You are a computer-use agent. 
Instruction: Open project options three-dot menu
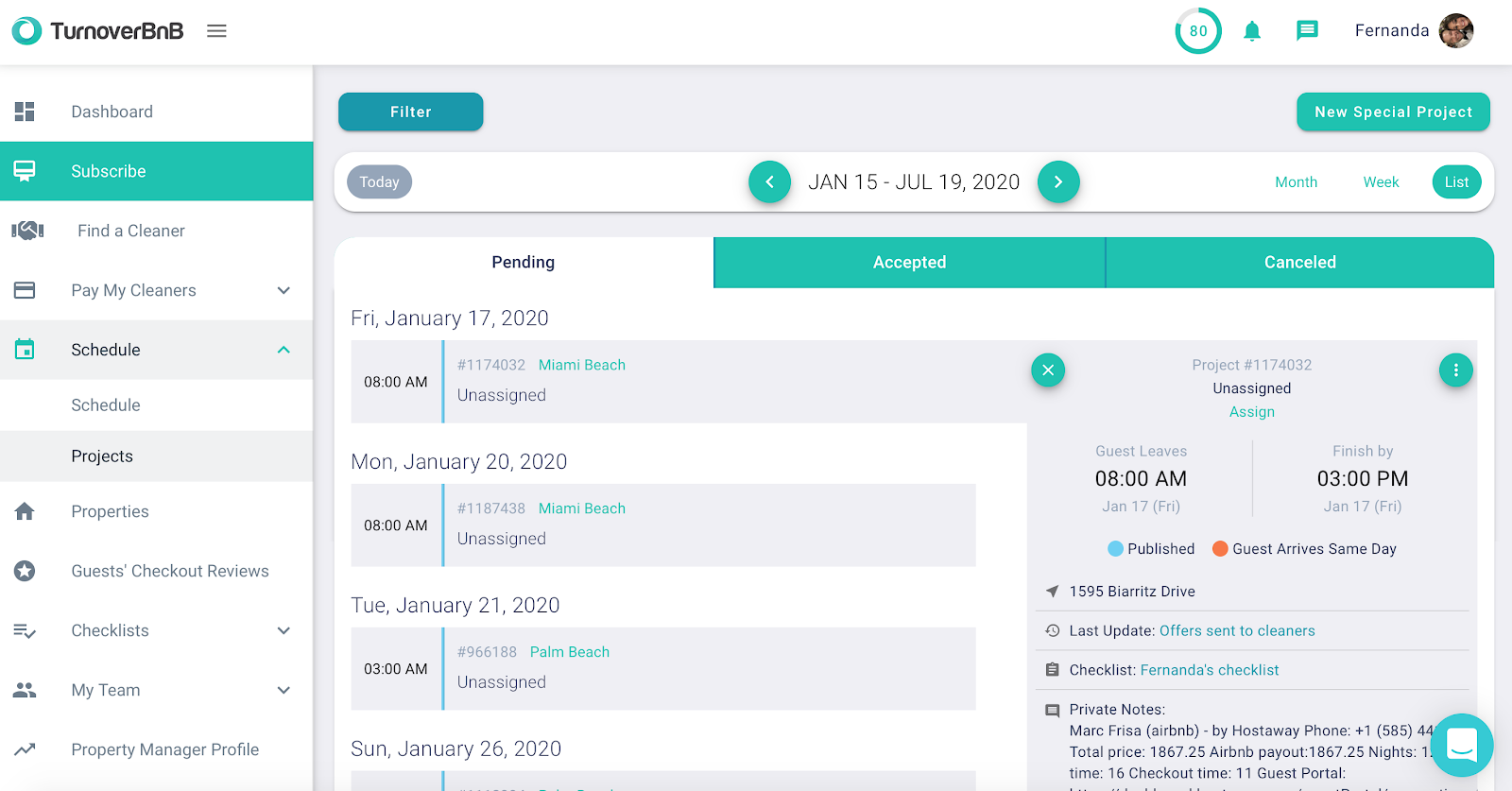pos(1455,370)
